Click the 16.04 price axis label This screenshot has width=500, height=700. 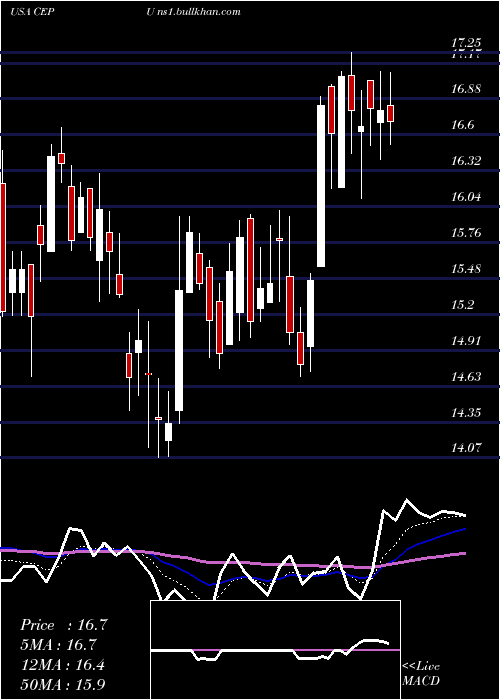(x=466, y=197)
